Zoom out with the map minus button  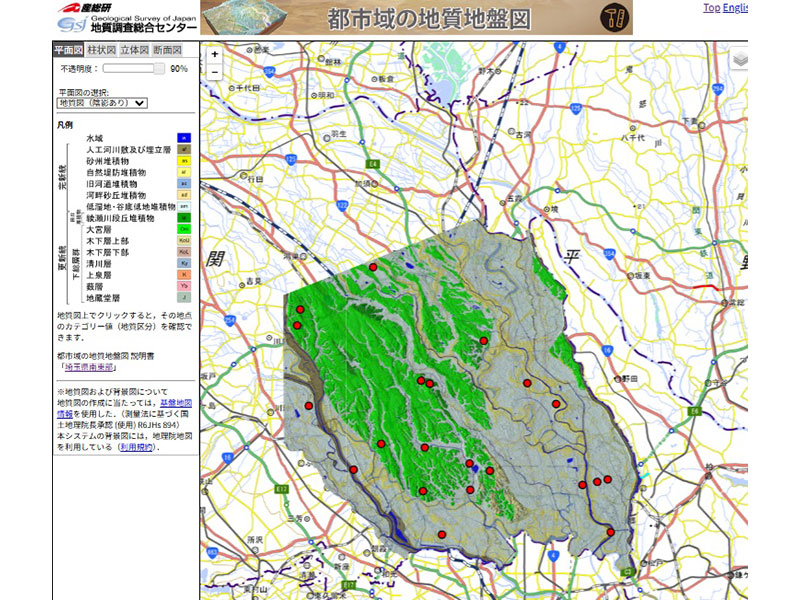(x=215, y=72)
